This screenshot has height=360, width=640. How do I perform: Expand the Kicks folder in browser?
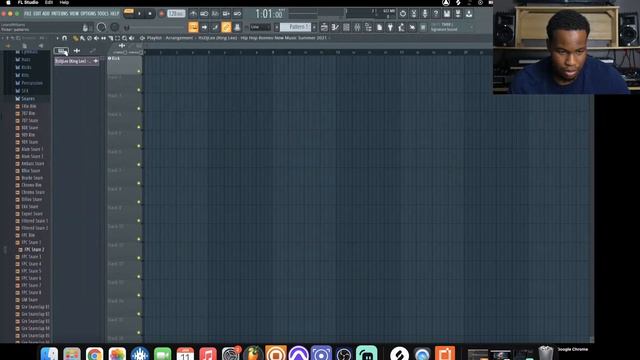27,67
